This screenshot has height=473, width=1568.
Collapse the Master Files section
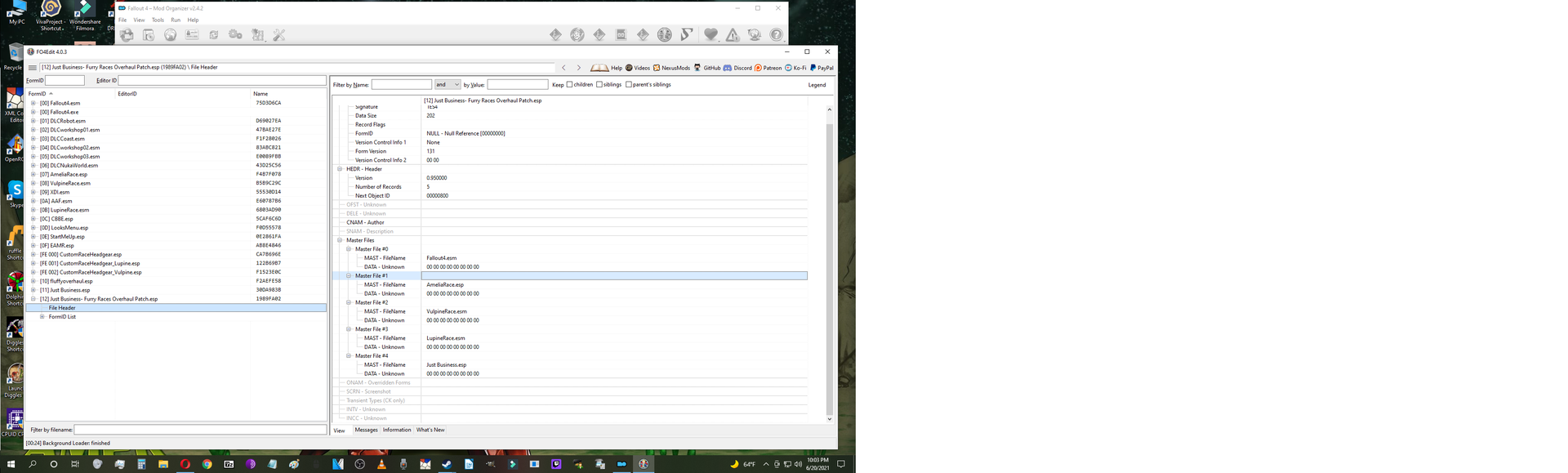(x=340, y=240)
